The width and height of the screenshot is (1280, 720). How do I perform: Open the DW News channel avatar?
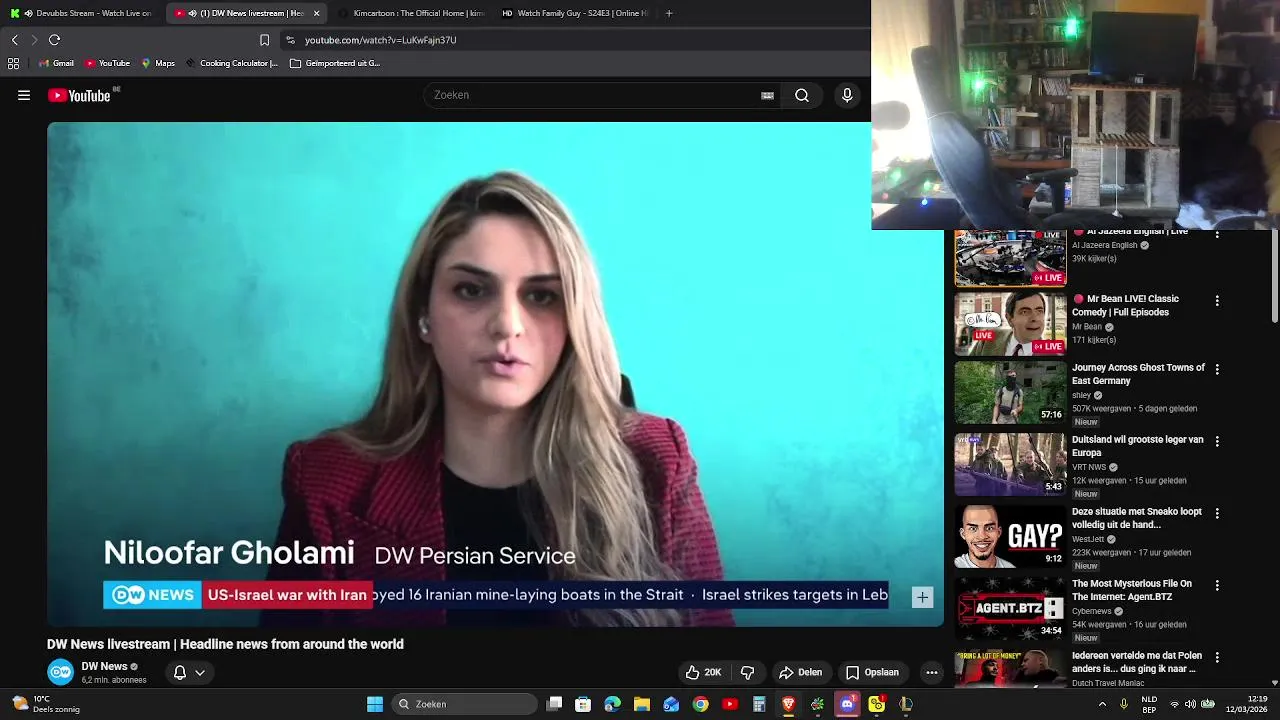pyautogui.click(x=61, y=672)
